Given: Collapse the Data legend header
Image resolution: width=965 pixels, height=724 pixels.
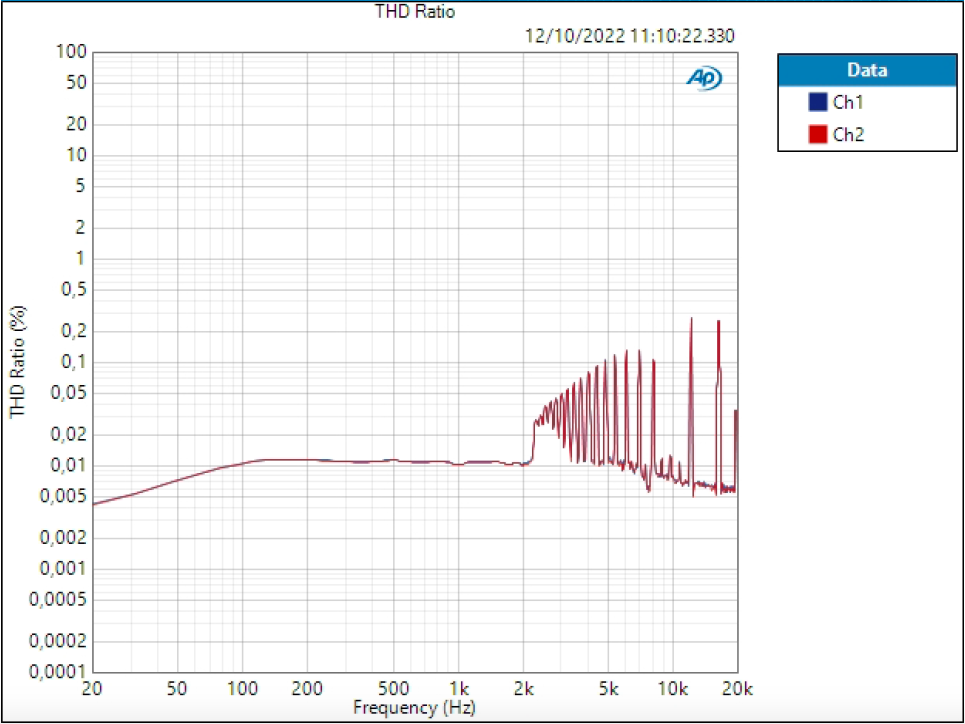Looking at the screenshot, I should coord(867,70).
